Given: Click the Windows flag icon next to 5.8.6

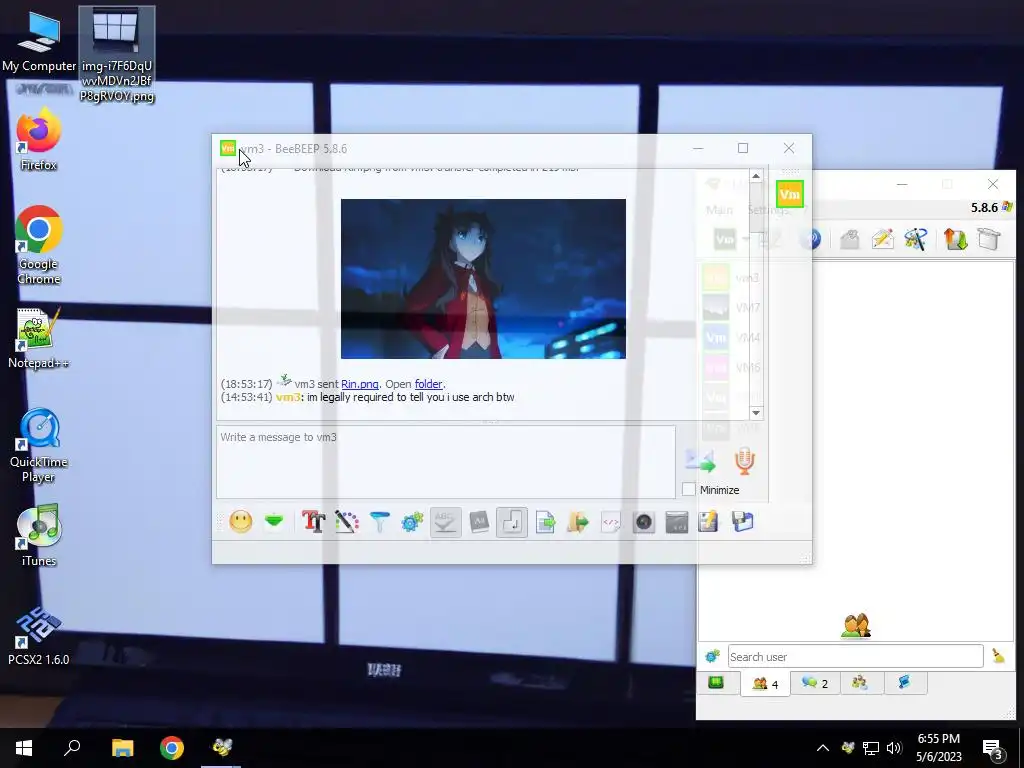Looking at the screenshot, I should [1006, 207].
